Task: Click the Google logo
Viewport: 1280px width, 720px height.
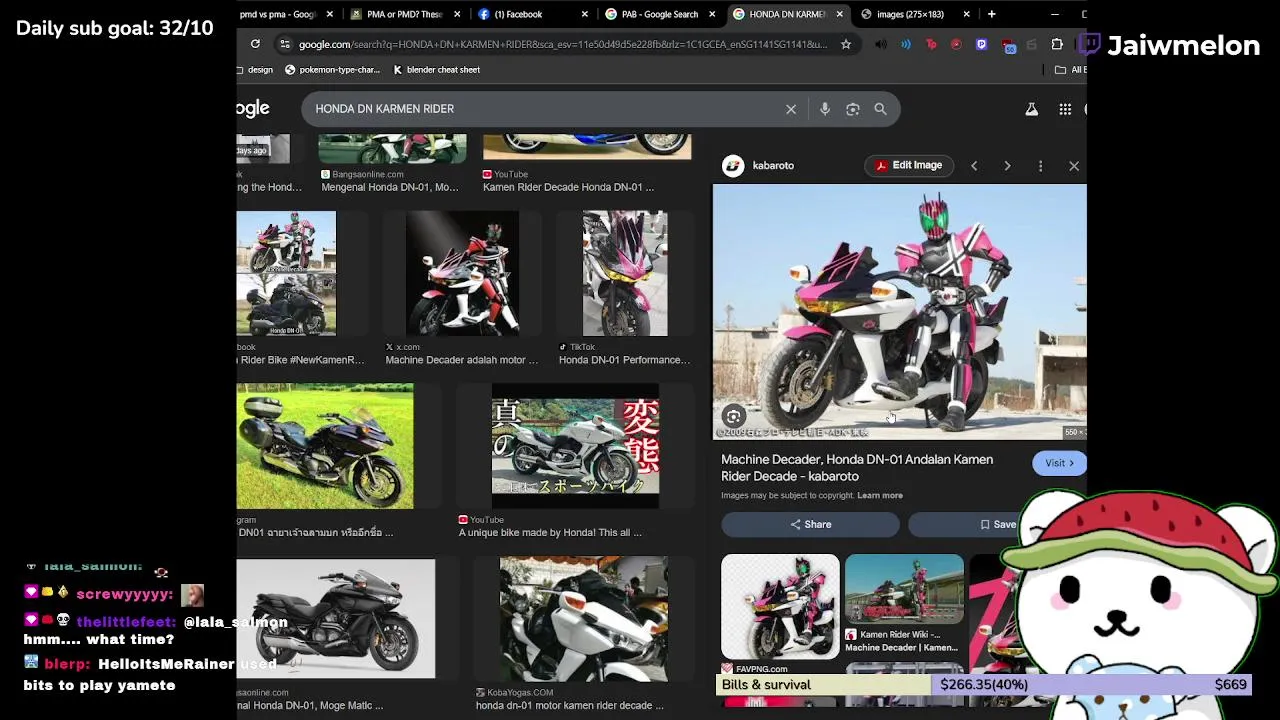Action: point(253,109)
